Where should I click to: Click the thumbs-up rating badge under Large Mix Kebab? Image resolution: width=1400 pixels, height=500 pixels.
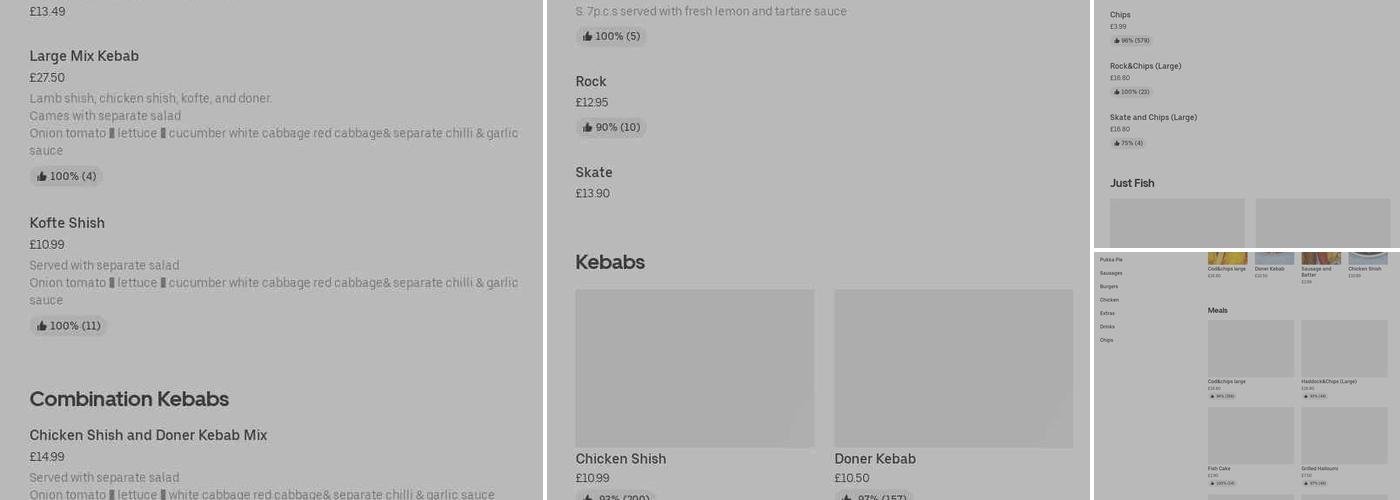(66, 177)
